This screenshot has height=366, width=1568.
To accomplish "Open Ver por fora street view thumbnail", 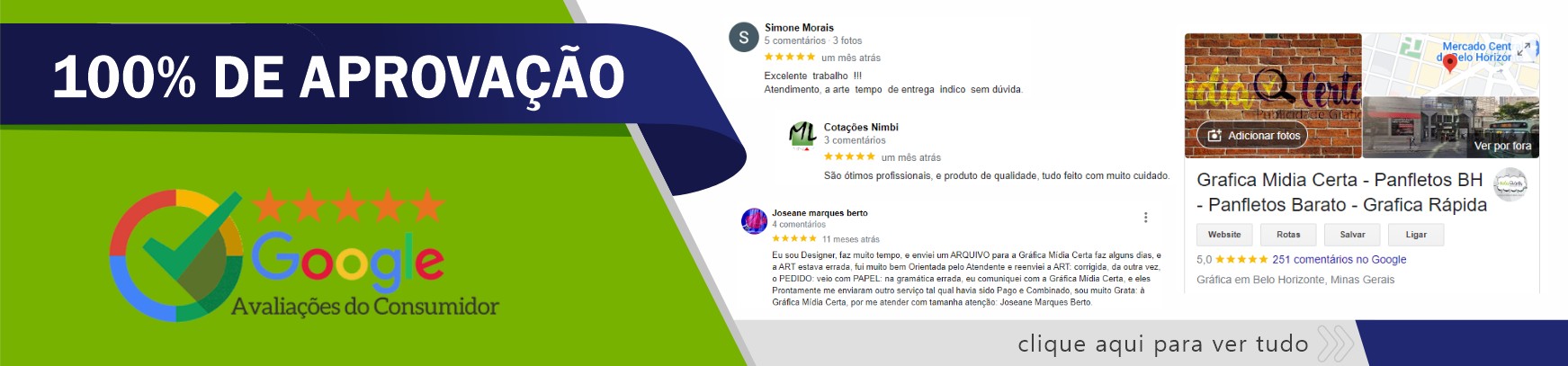I will tap(1451, 128).
